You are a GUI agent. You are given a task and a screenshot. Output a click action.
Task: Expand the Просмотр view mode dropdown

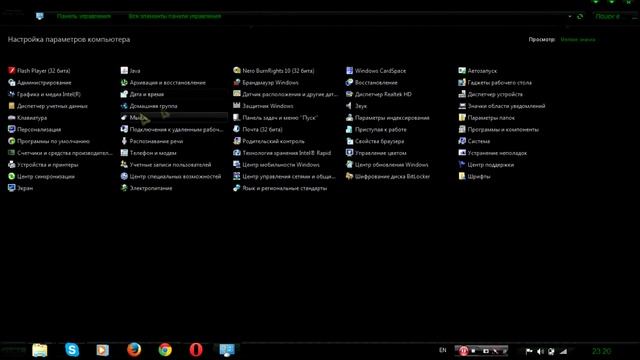(578, 40)
